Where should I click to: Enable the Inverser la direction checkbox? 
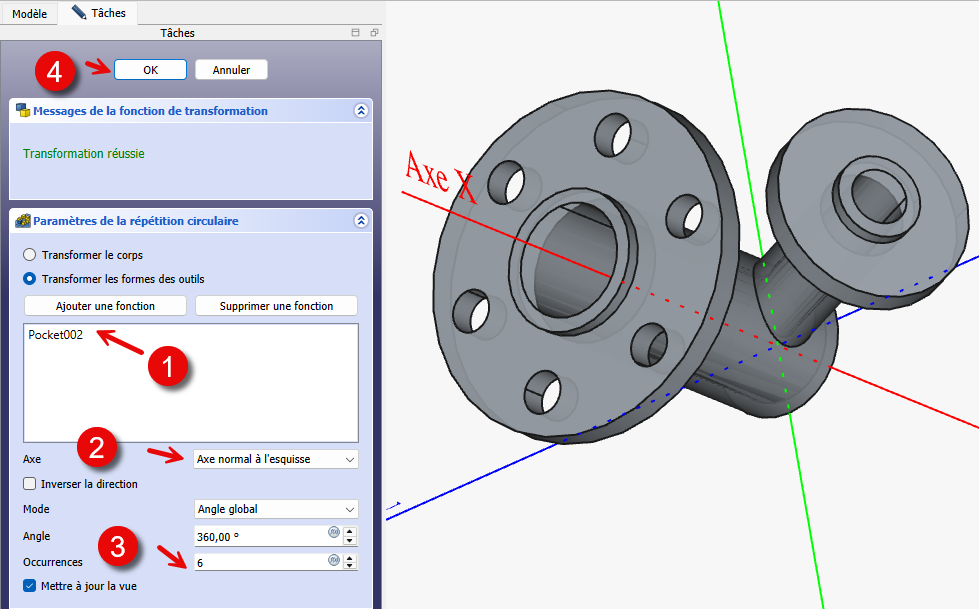click(30, 484)
